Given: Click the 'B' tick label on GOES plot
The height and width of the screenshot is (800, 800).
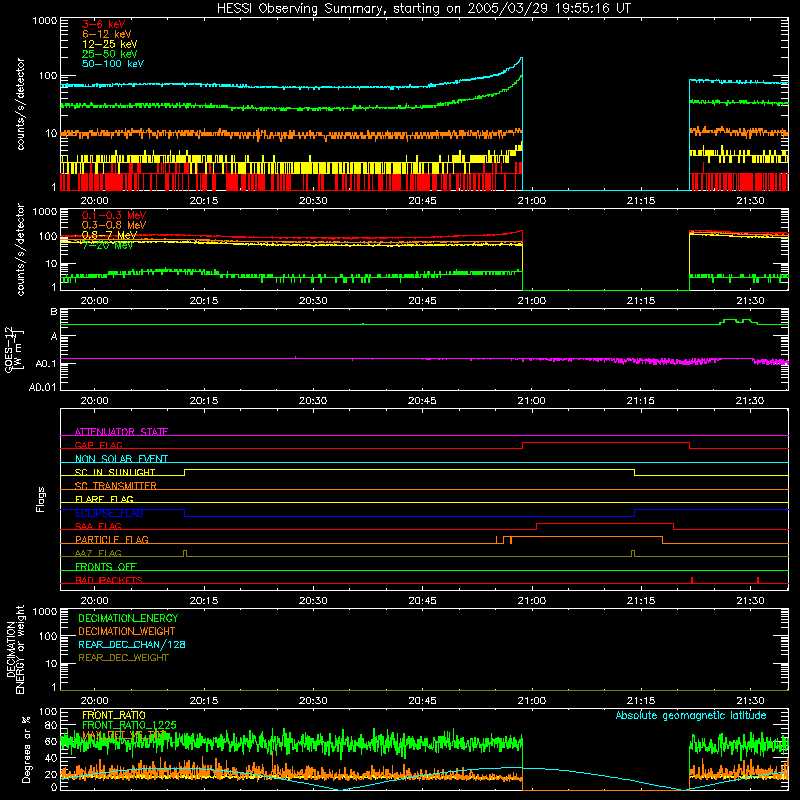Looking at the screenshot, I should tap(54, 312).
